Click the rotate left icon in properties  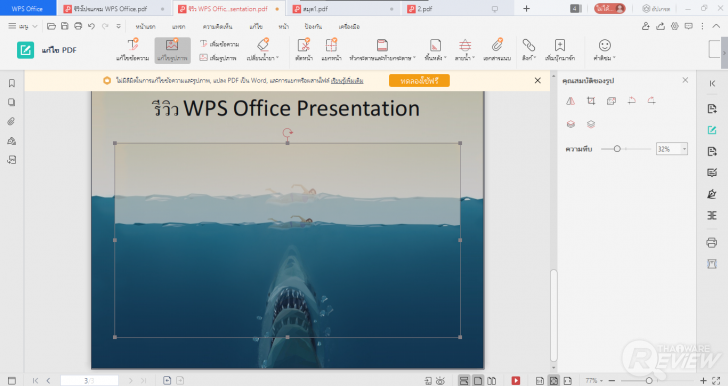click(632, 100)
